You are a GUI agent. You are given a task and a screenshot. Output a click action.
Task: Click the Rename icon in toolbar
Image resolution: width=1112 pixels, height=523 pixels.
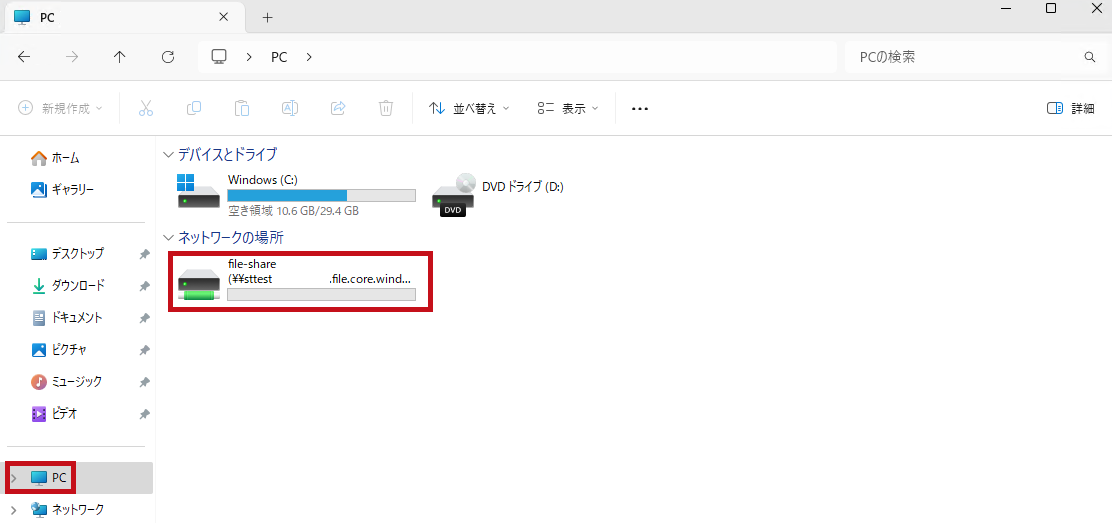289,109
